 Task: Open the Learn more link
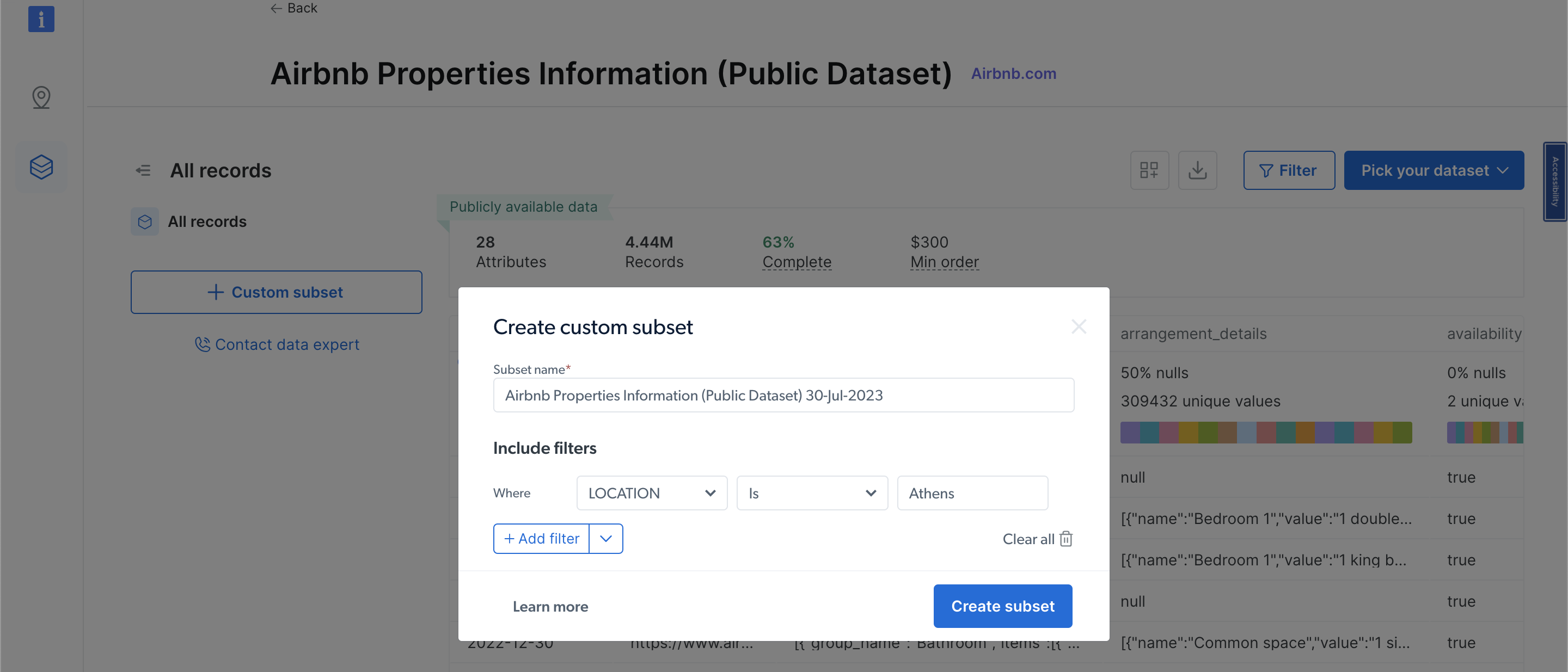click(550, 607)
